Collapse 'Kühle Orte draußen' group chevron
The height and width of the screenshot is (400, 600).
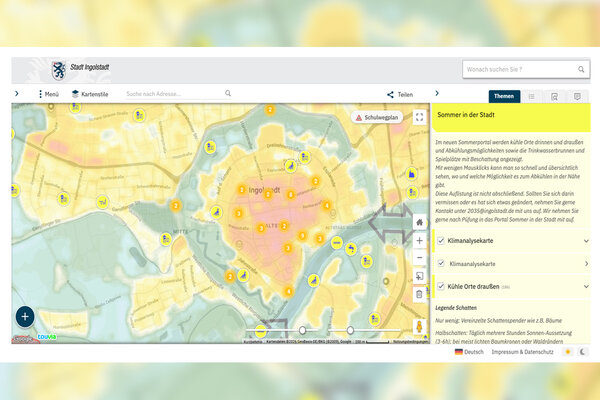point(586,286)
